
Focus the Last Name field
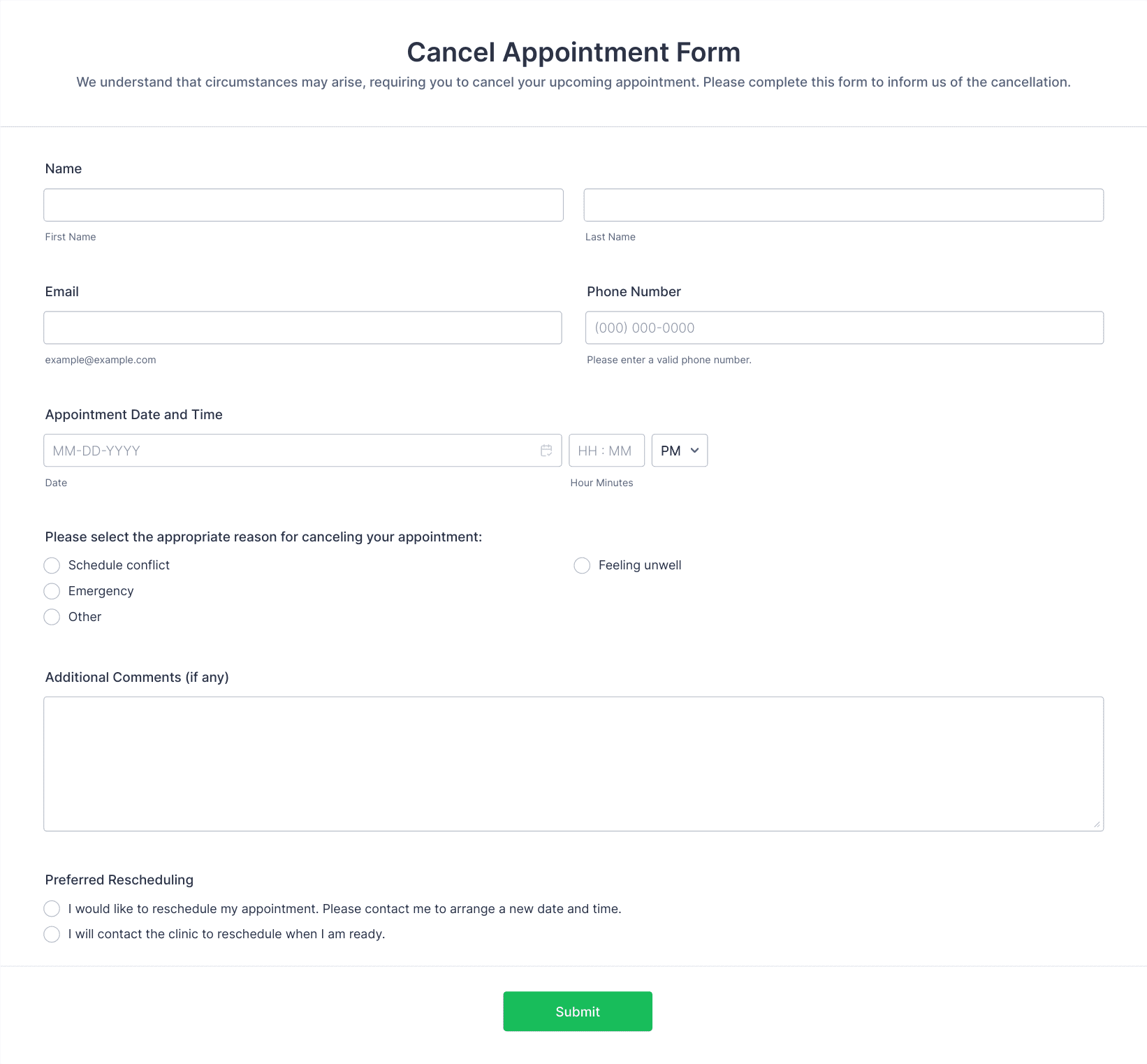coord(844,205)
